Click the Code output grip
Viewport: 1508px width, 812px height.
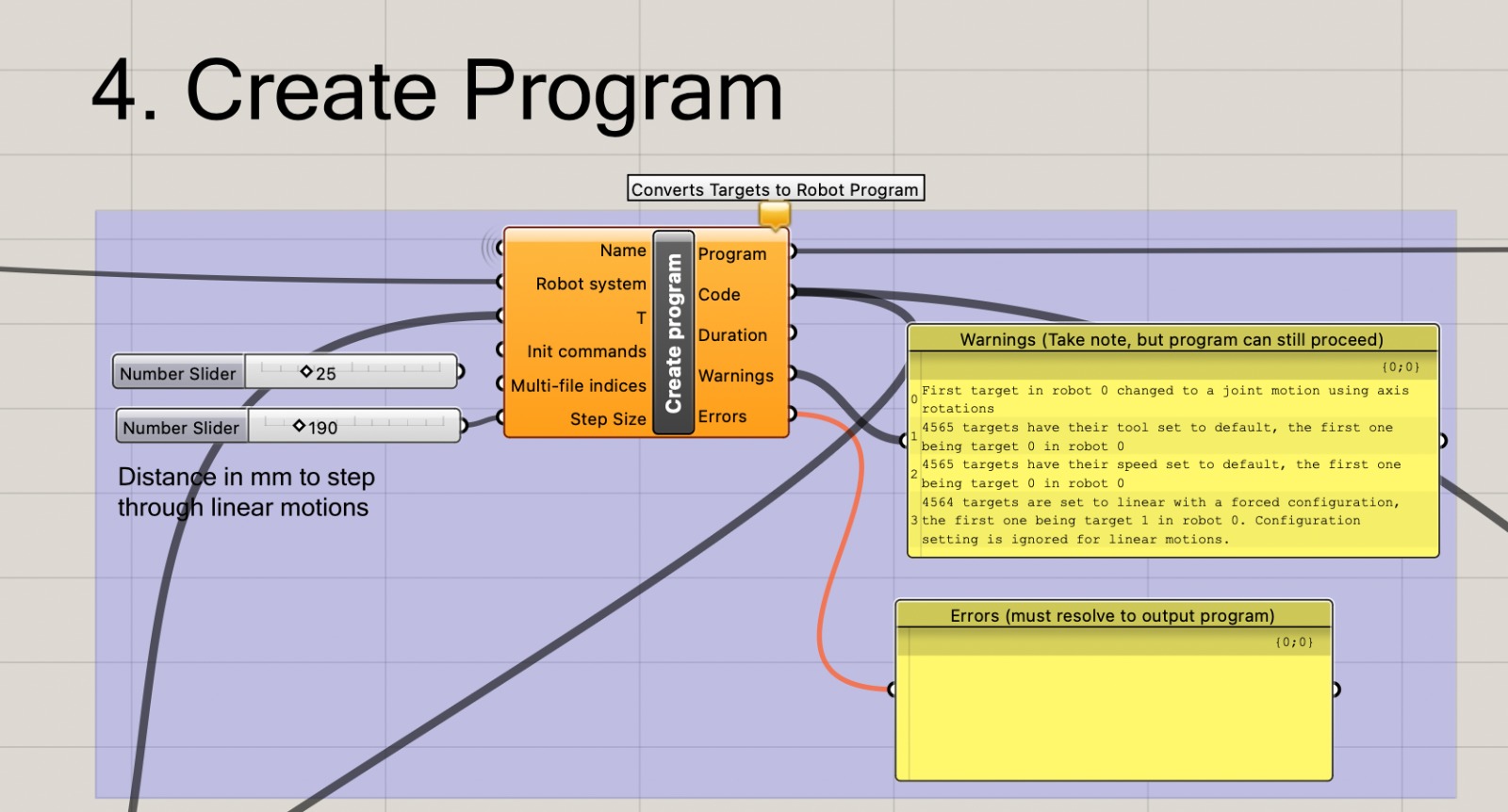point(793,292)
